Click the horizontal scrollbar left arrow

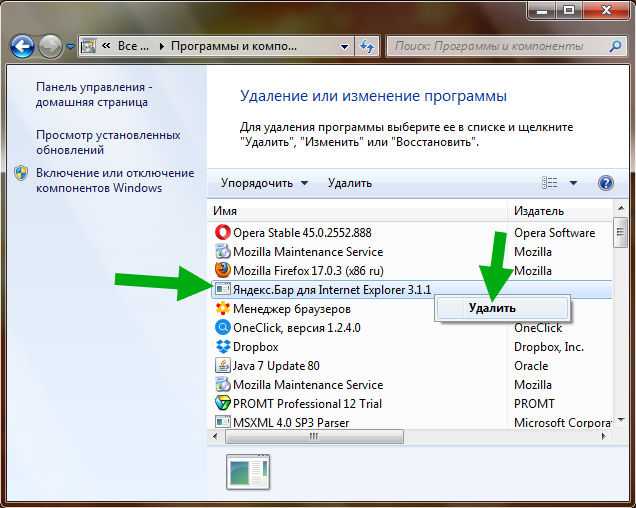pos(215,437)
